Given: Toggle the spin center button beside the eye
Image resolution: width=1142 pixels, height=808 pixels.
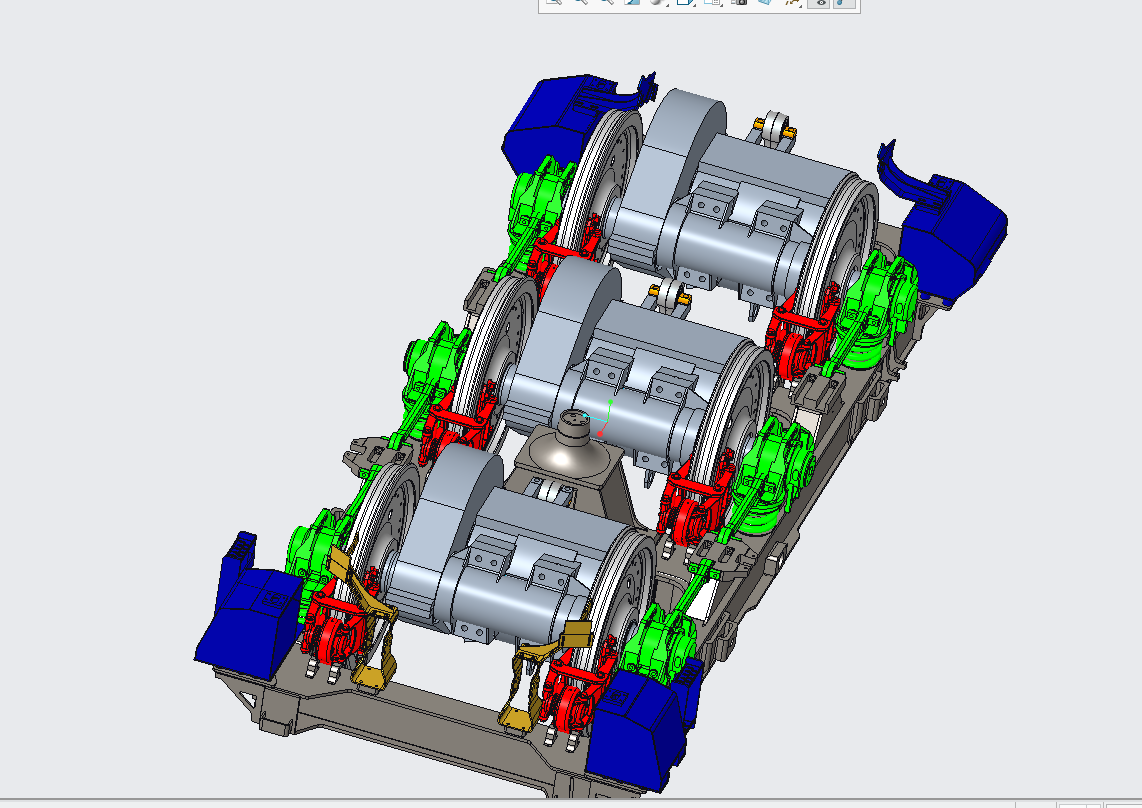Looking at the screenshot, I should tap(843, 2).
